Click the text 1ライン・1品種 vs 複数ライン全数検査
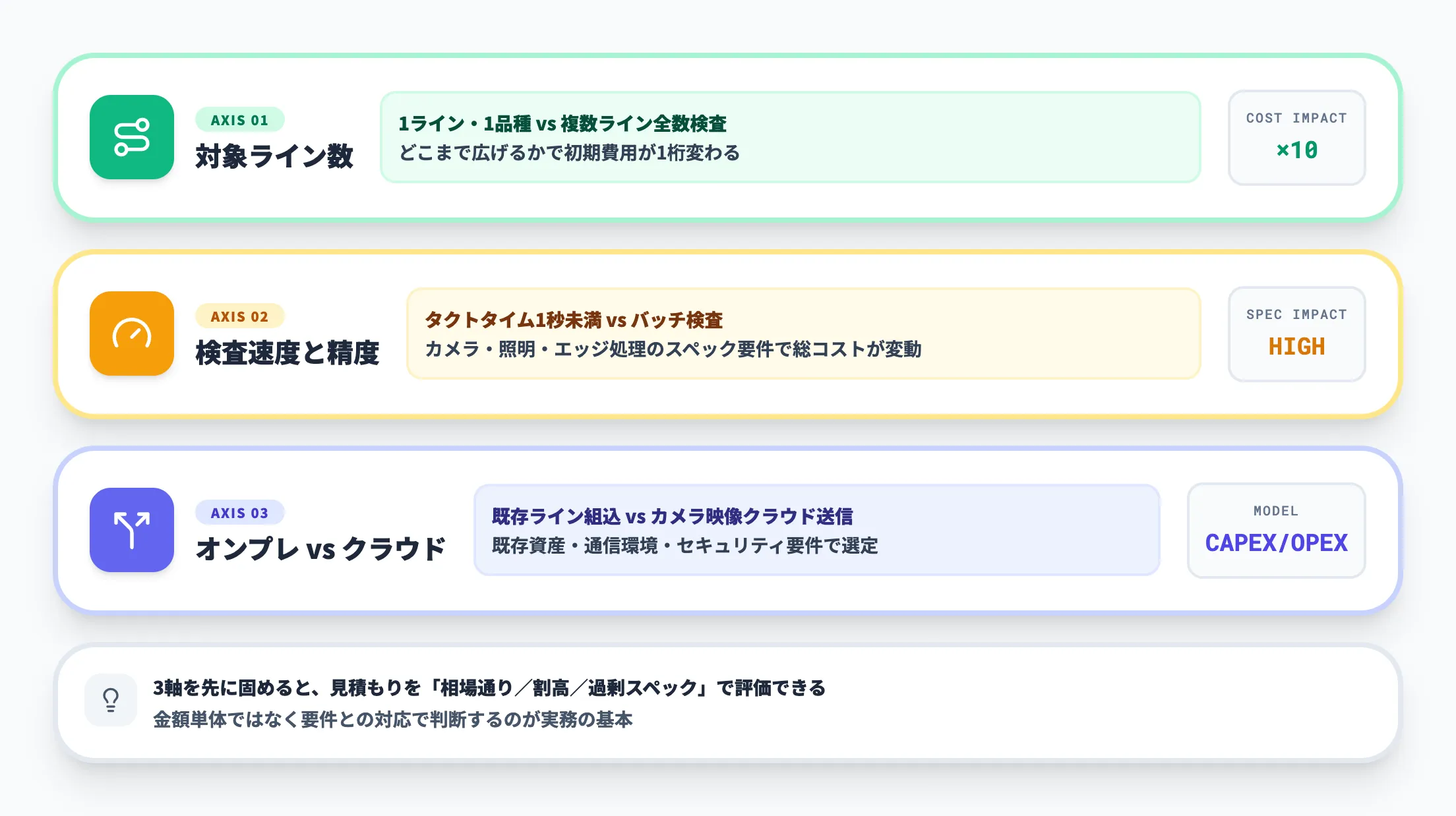 click(x=562, y=123)
